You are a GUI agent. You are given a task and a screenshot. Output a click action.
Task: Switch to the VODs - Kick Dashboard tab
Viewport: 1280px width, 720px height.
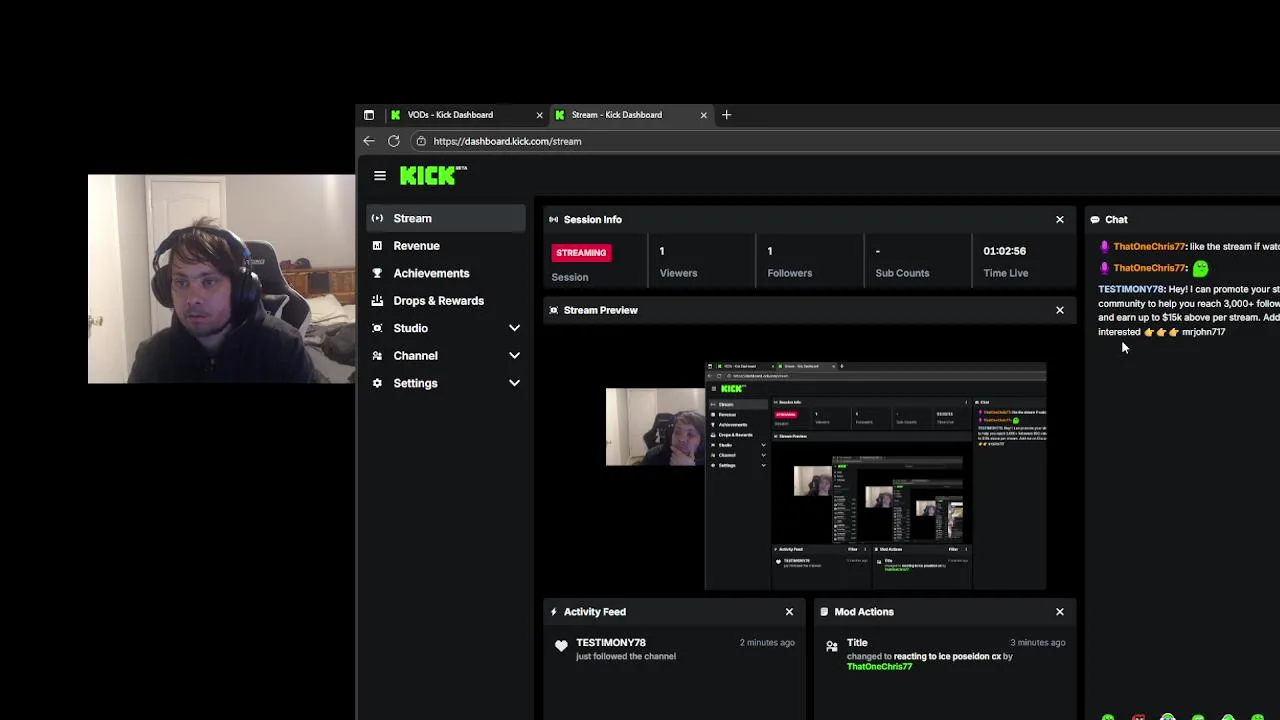click(466, 115)
